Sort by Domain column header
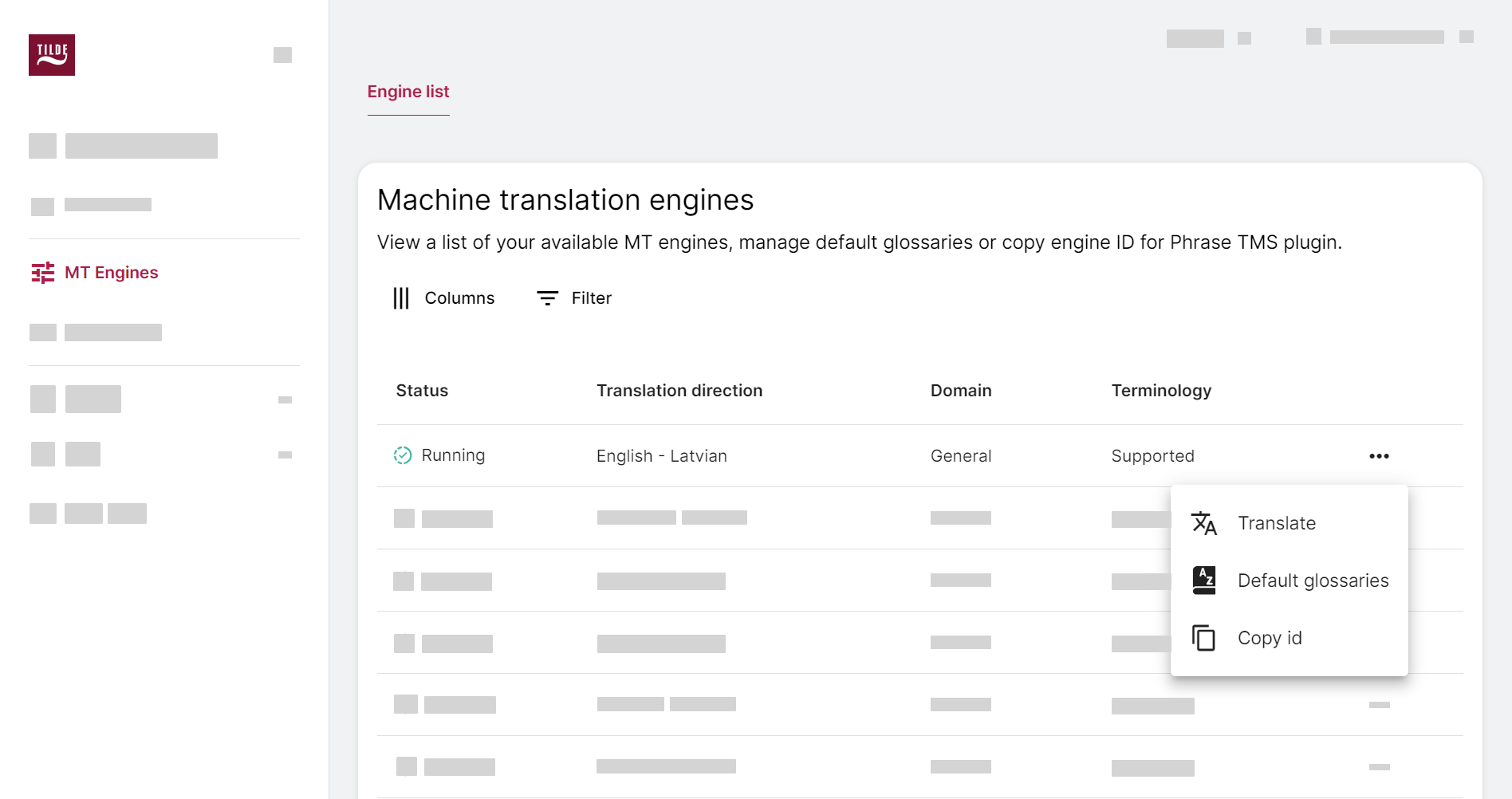This screenshot has height=799, width=1512. click(961, 391)
